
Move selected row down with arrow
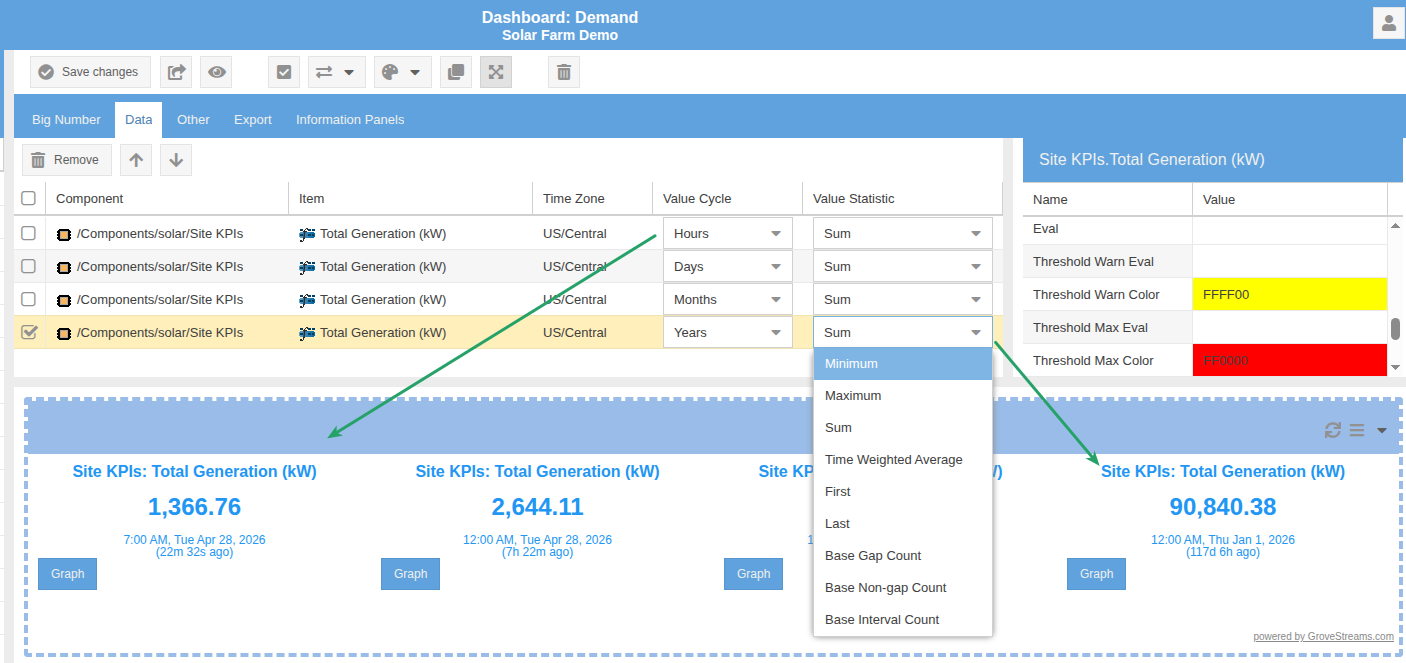tap(176, 160)
